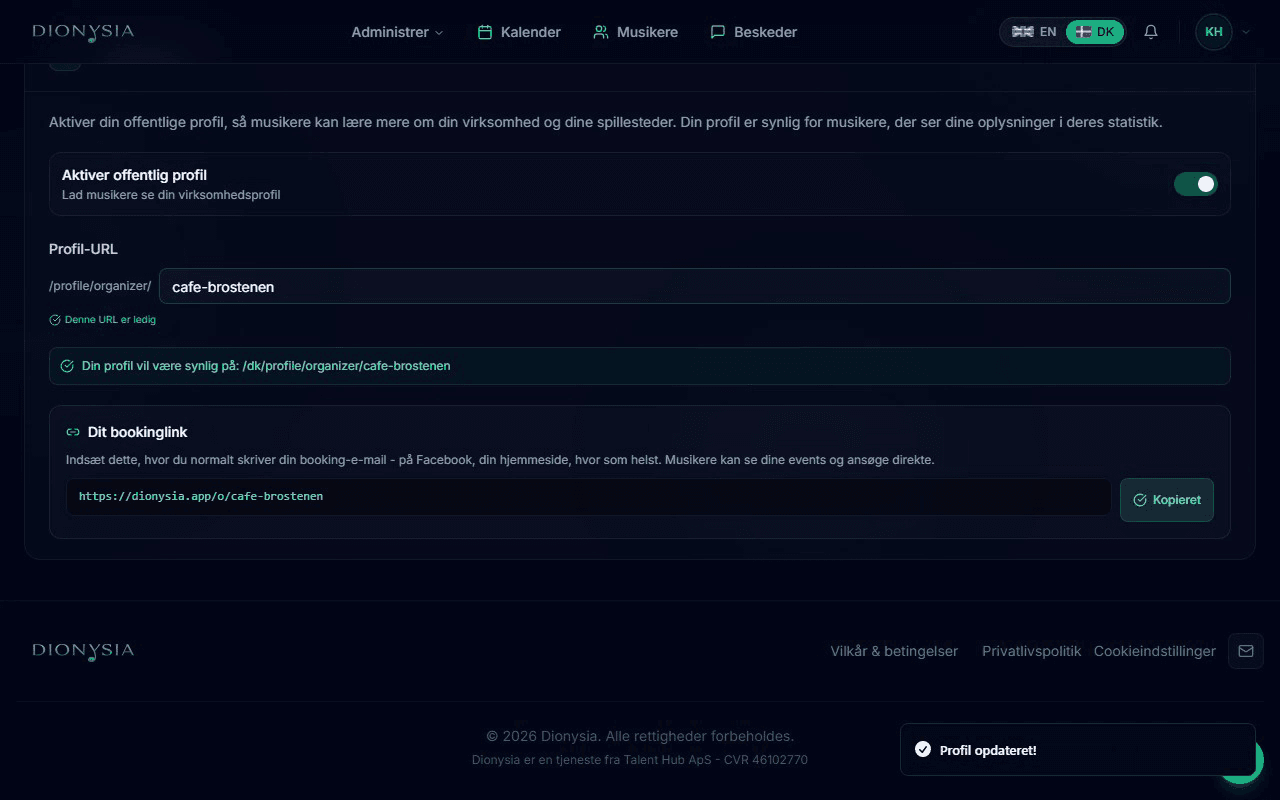Open the Privatlivspolitik link
The height and width of the screenshot is (800, 1280).
coord(1032,651)
